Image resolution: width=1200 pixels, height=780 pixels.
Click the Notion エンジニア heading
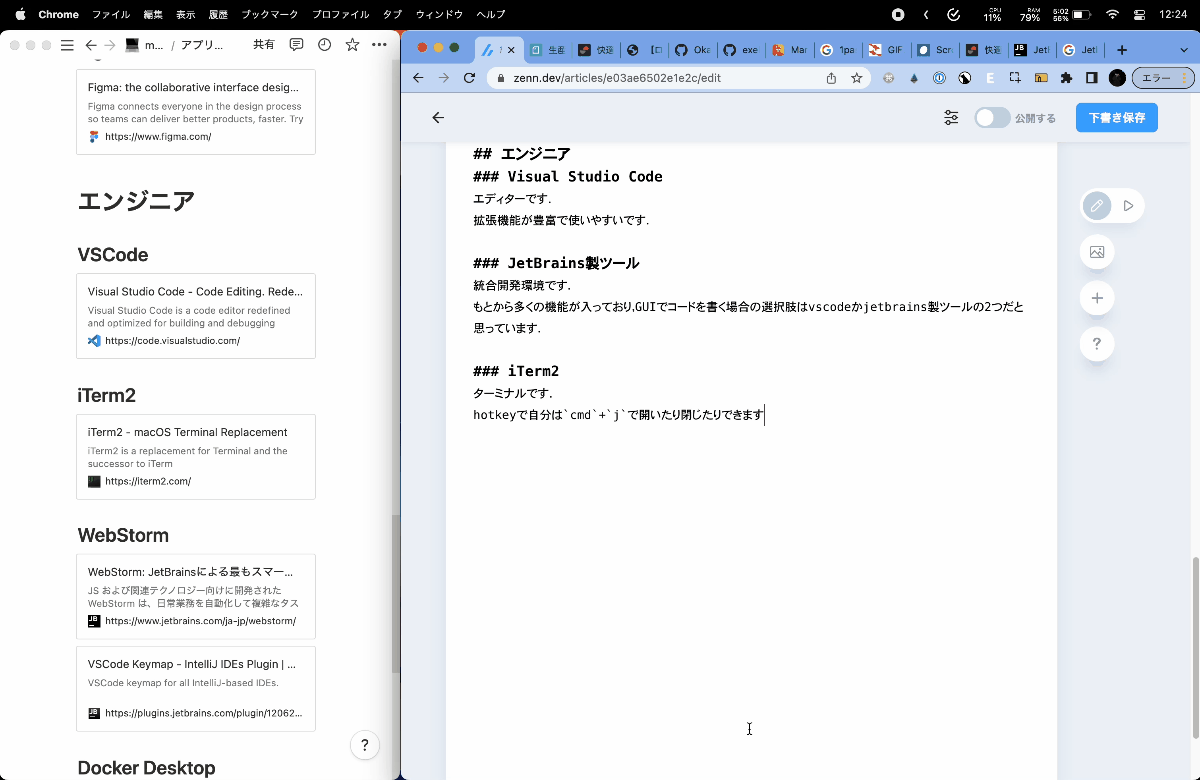coord(136,201)
